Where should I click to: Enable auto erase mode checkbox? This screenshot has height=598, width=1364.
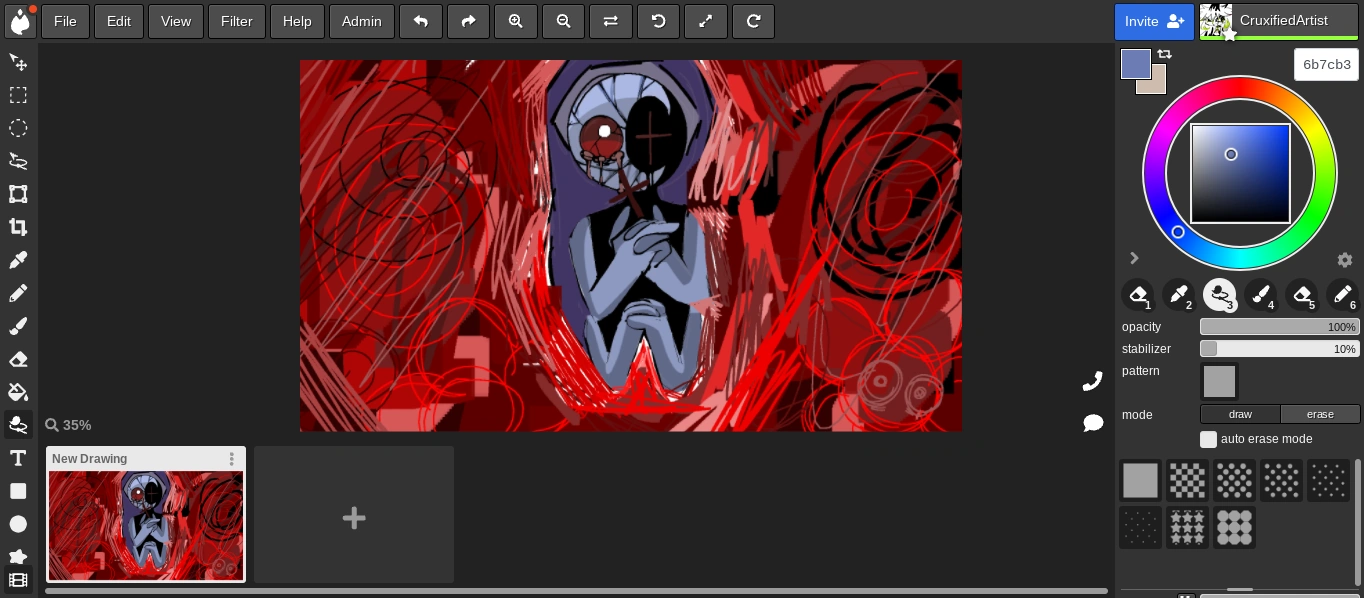1209,439
